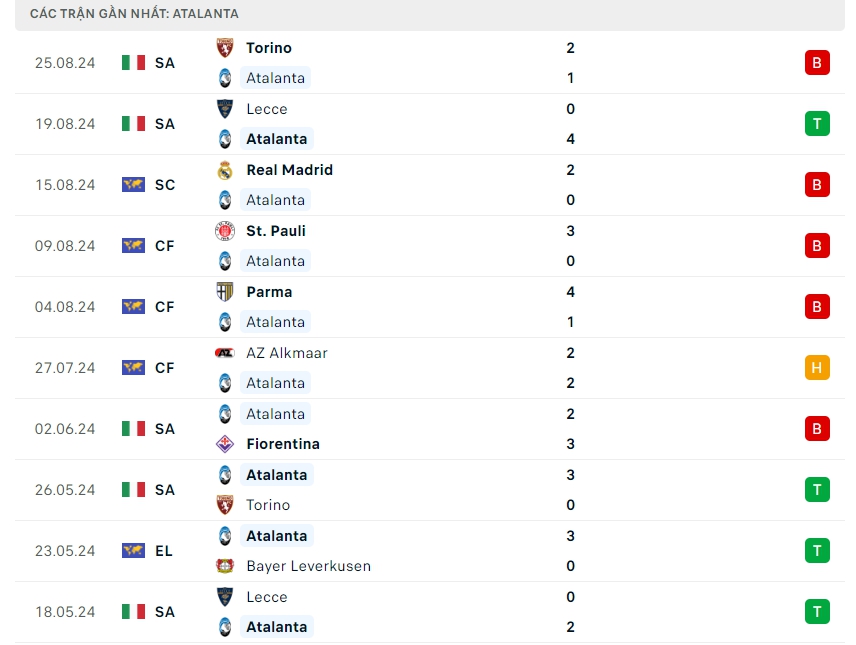Open the Fiorentina team link
Screen dimensions: 856x645
tap(283, 444)
